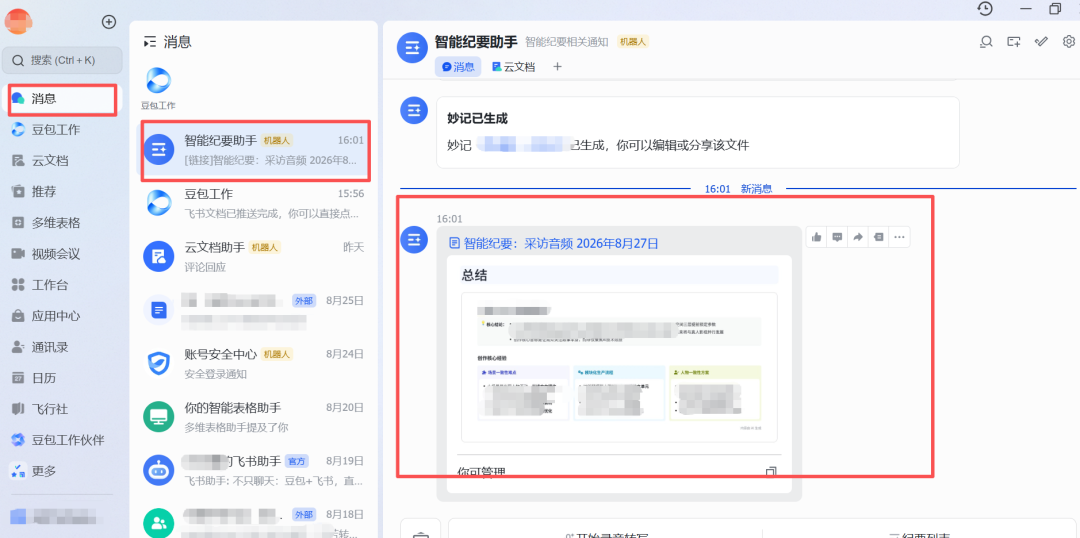
Task: Click the 应用中心 sidebar icon
Action: [19, 316]
